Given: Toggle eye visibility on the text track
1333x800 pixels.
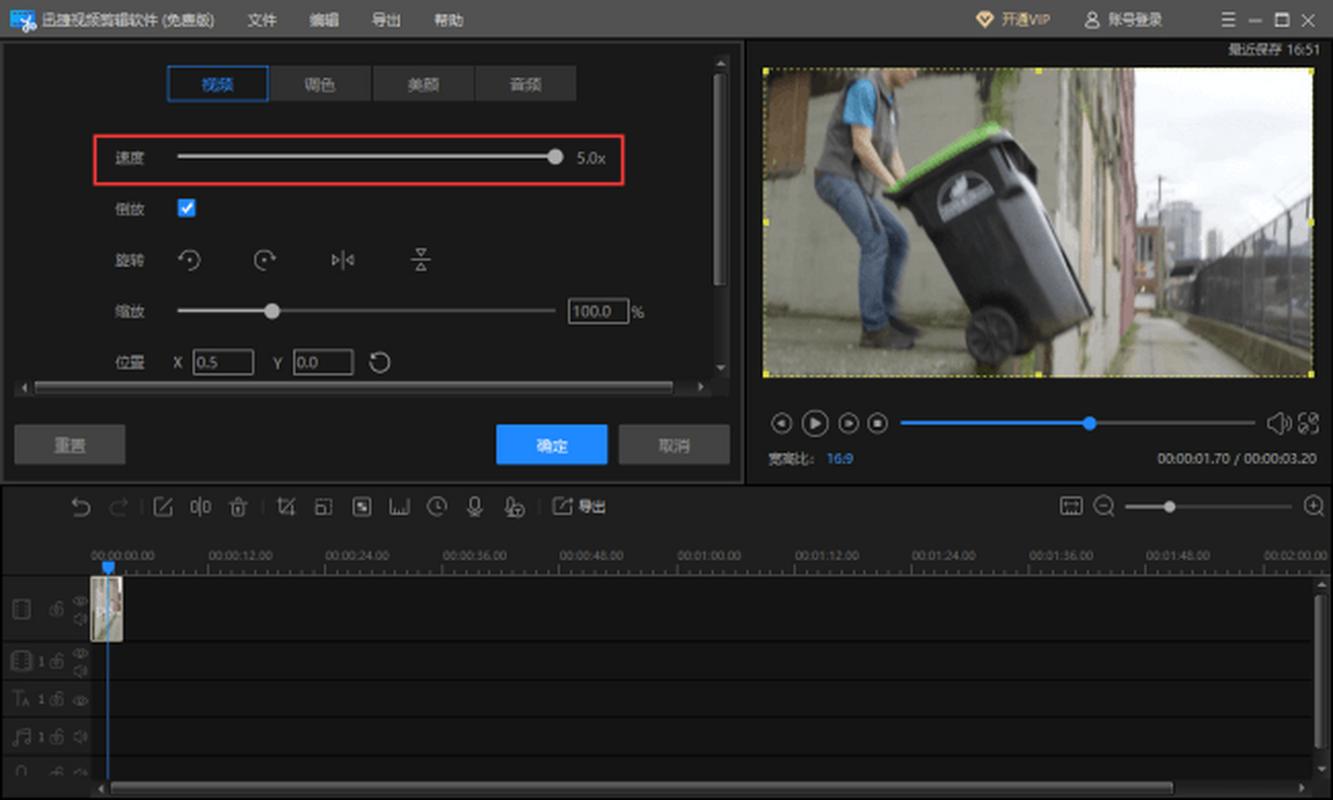Looking at the screenshot, I should (81, 700).
